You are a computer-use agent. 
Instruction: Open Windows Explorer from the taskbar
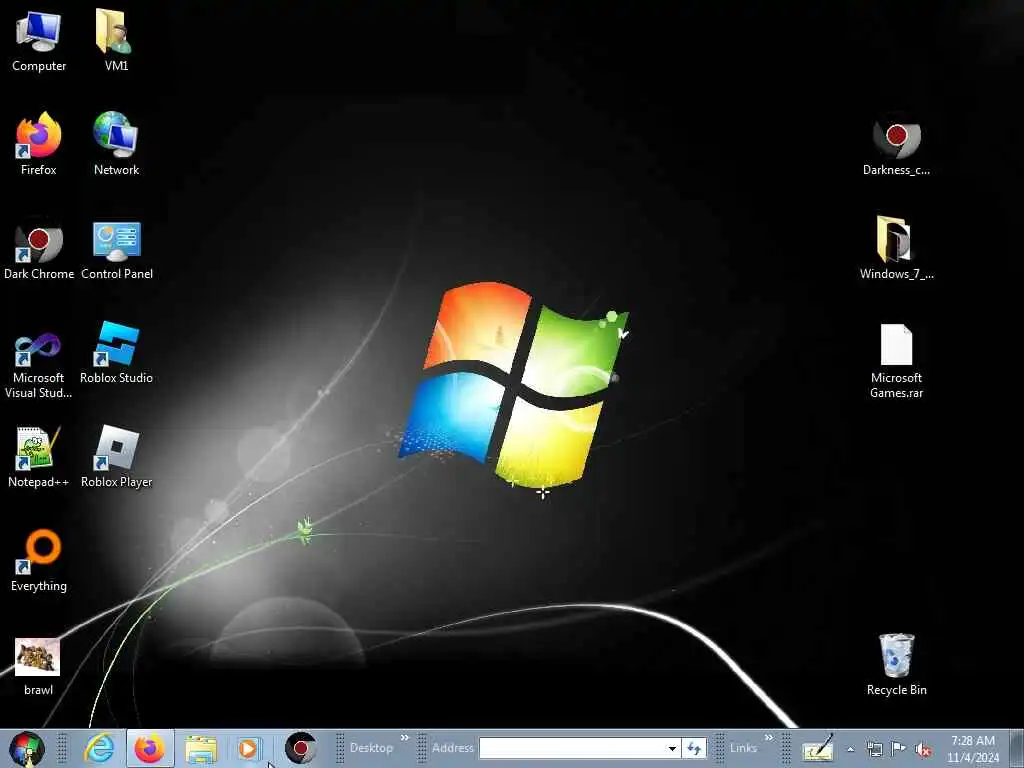point(200,748)
